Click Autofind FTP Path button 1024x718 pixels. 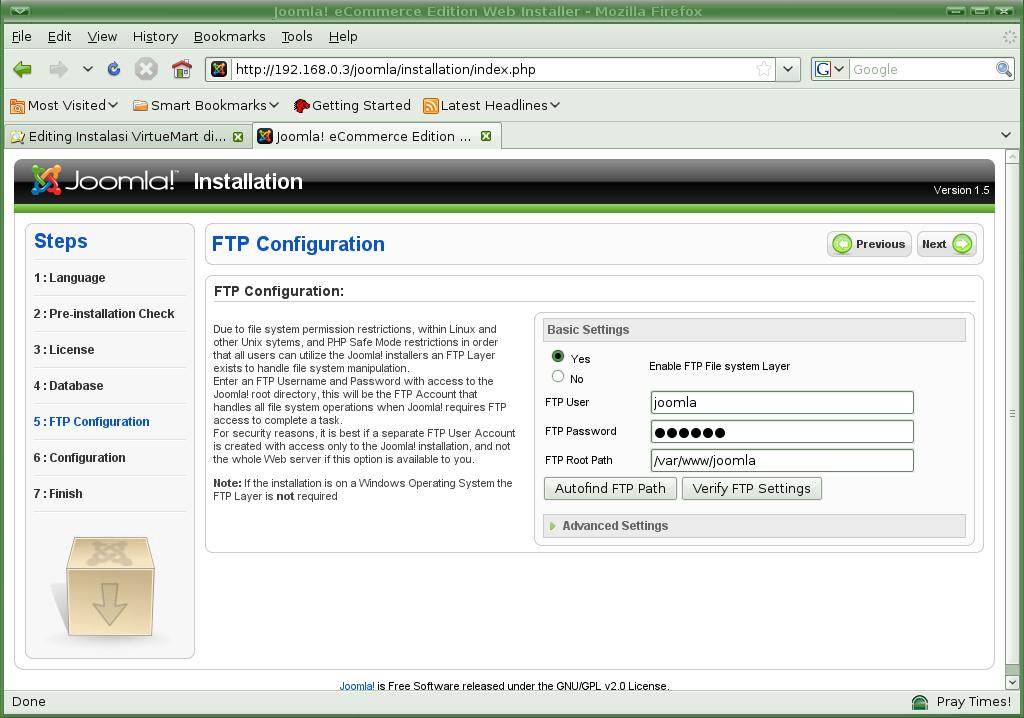tap(610, 489)
